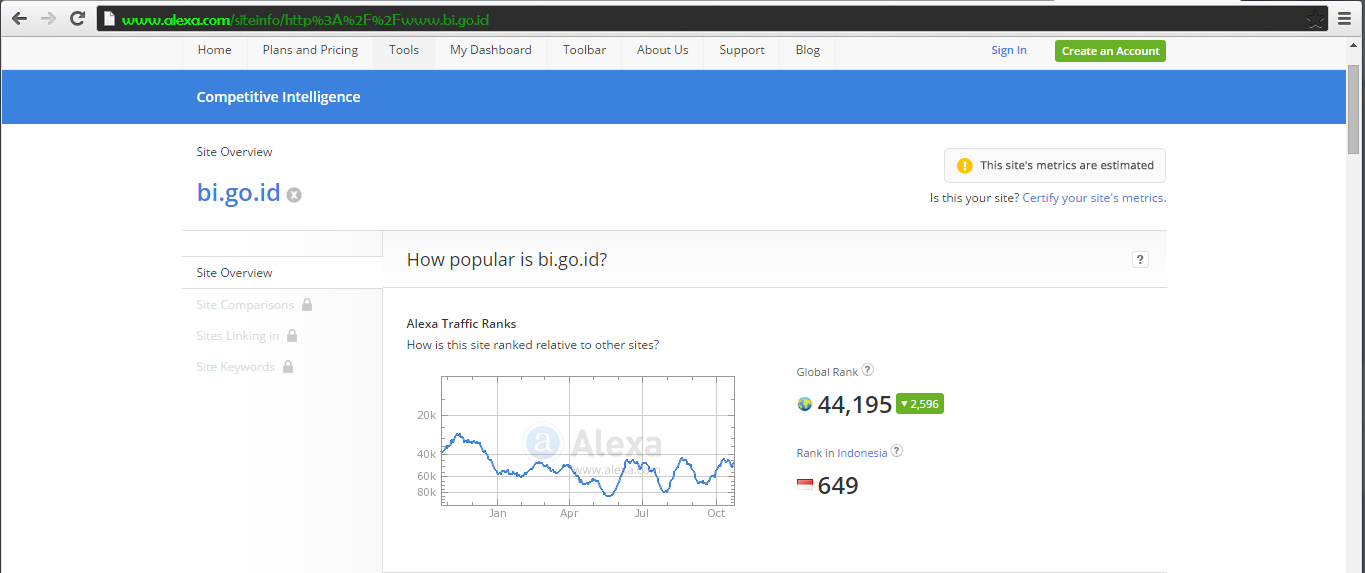The height and width of the screenshot is (573, 1365).
Task: Click 'How is this site ranked' text
Action: click(x=533, y=345)
